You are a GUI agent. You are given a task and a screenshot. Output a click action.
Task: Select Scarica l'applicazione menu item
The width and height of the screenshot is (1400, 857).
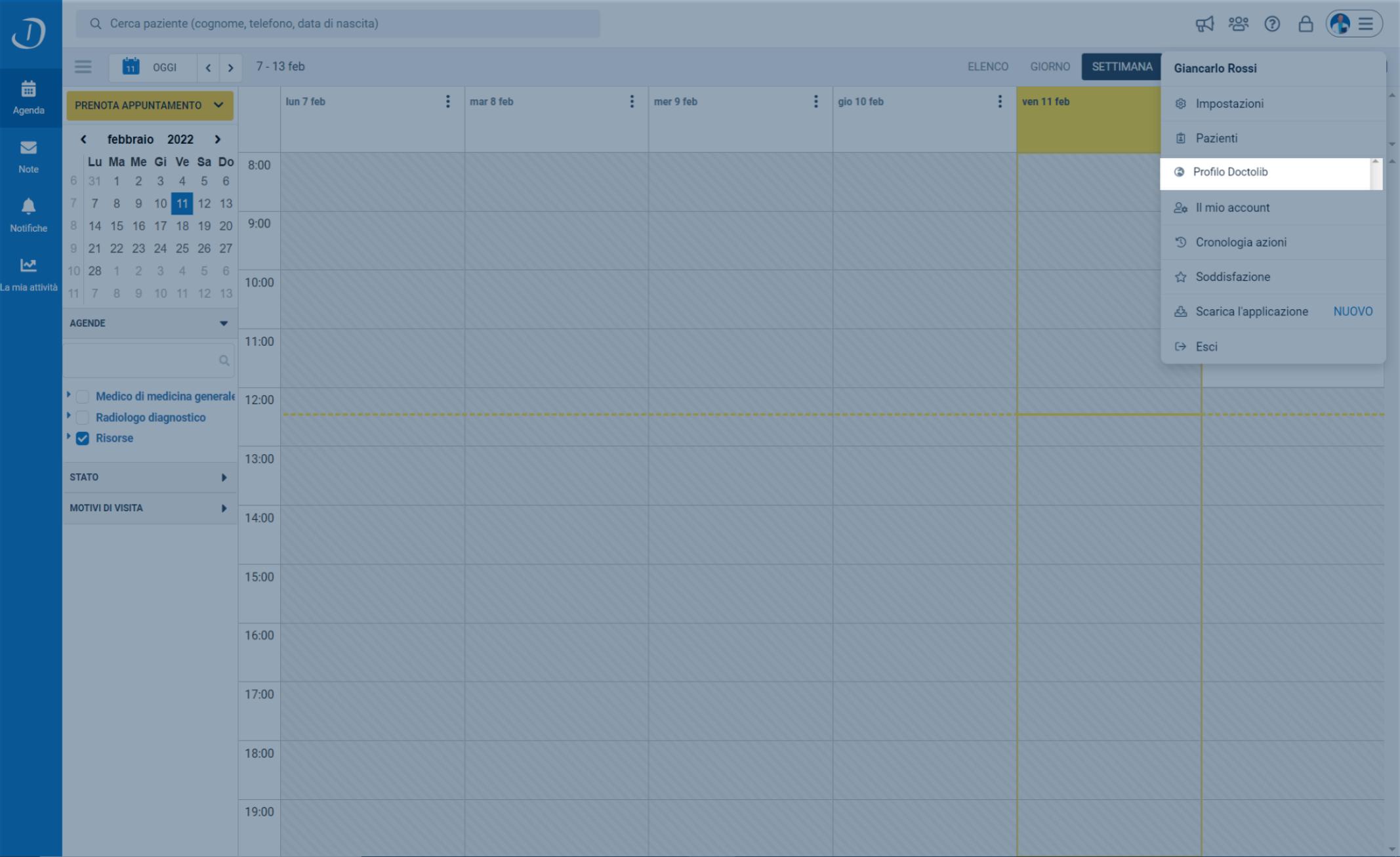(x=1273, y=312)
